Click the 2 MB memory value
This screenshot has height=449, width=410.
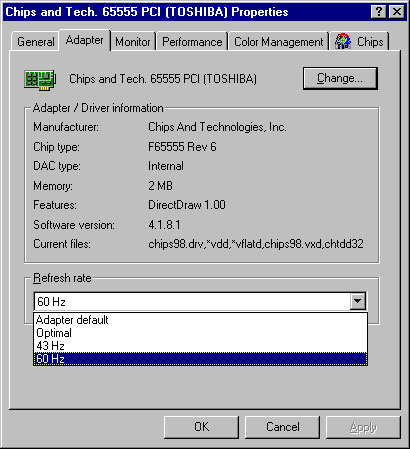click(160, 186)
